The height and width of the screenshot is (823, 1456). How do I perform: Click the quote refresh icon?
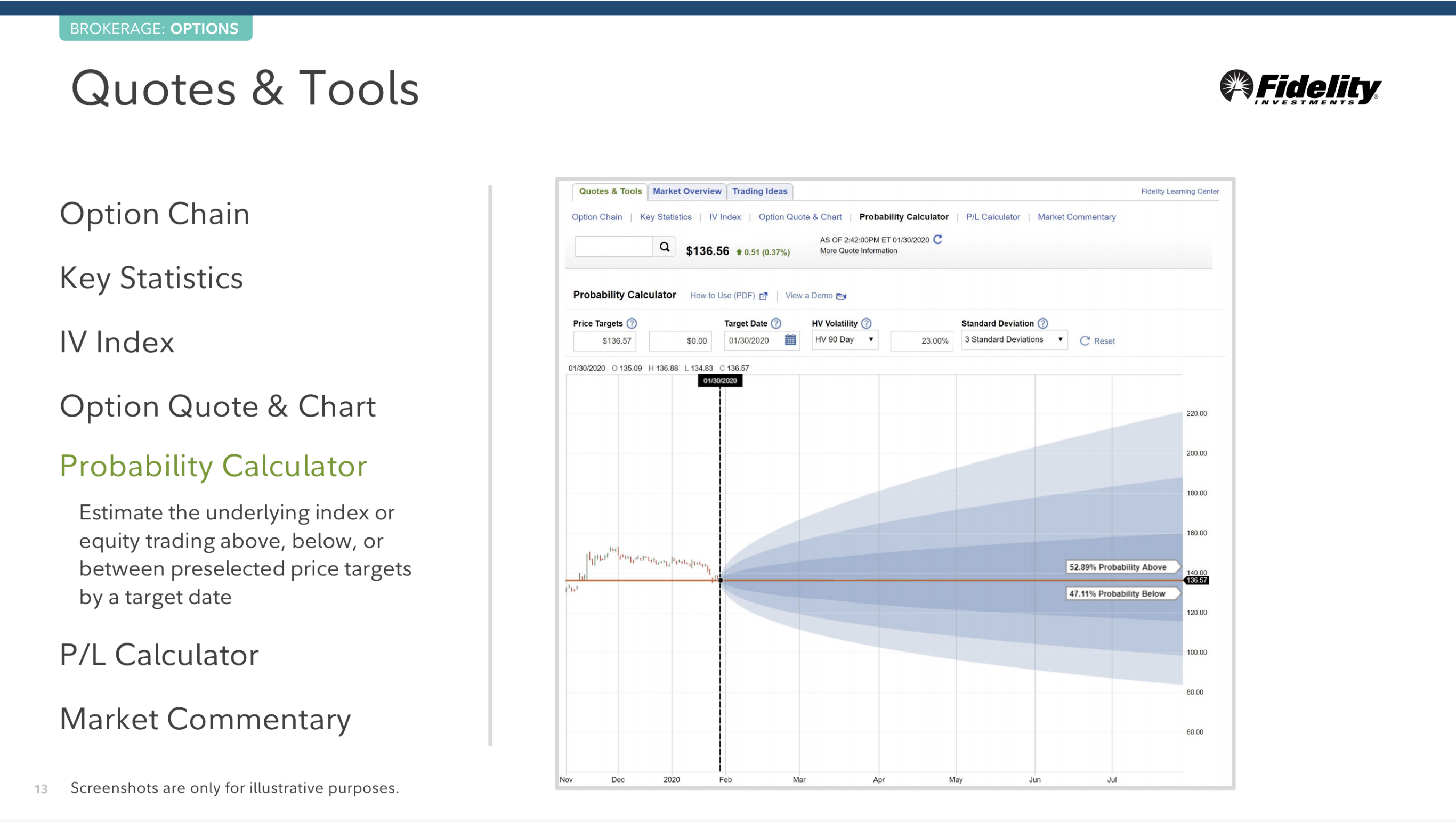(937, 240)
